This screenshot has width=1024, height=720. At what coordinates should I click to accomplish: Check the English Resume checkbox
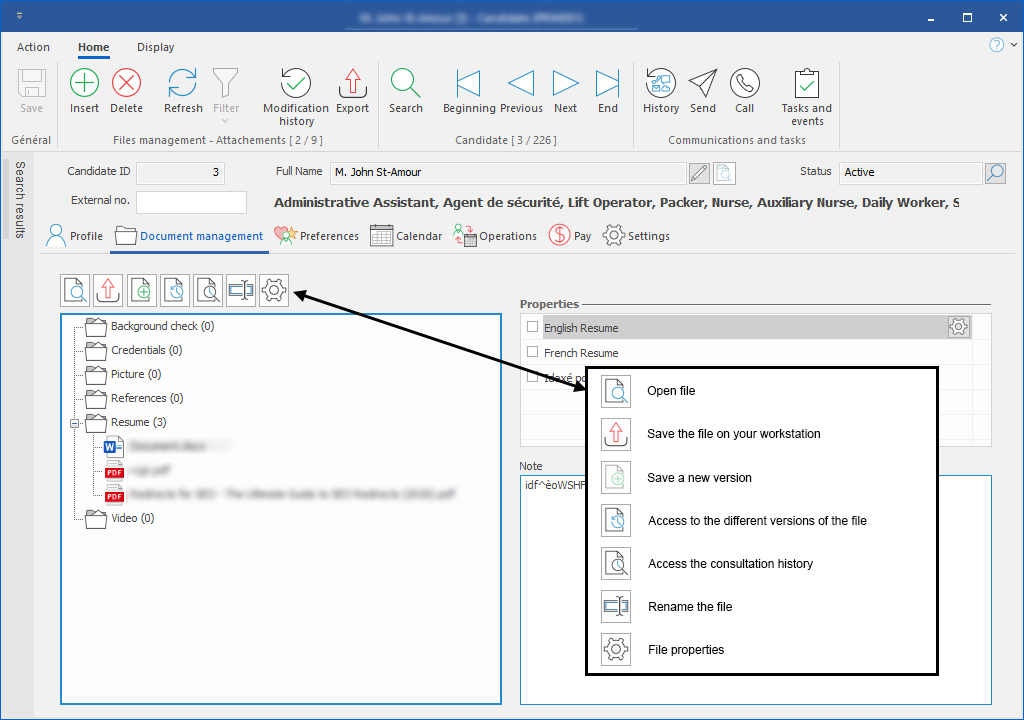tap(532, 327)
